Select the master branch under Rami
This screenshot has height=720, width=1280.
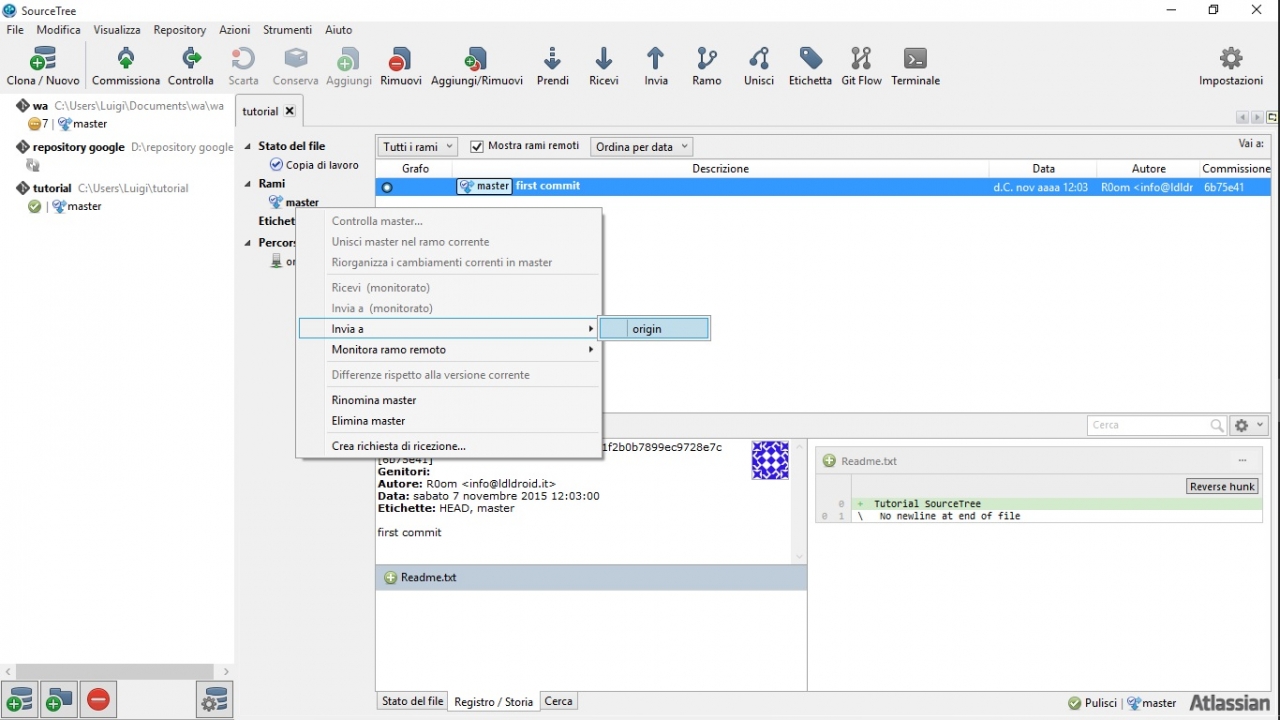pyautogui.click(x=294, y=203)
